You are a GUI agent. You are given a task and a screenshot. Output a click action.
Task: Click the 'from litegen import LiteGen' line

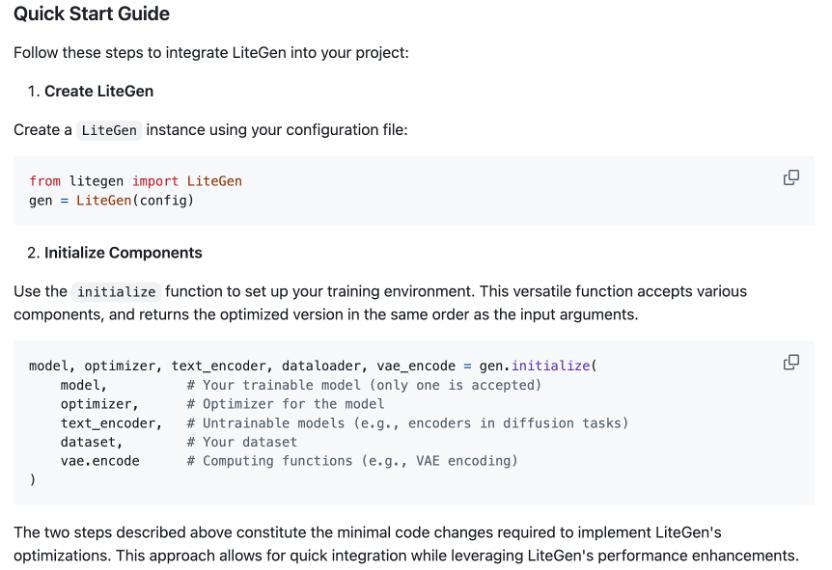click(x=135, y=181)
